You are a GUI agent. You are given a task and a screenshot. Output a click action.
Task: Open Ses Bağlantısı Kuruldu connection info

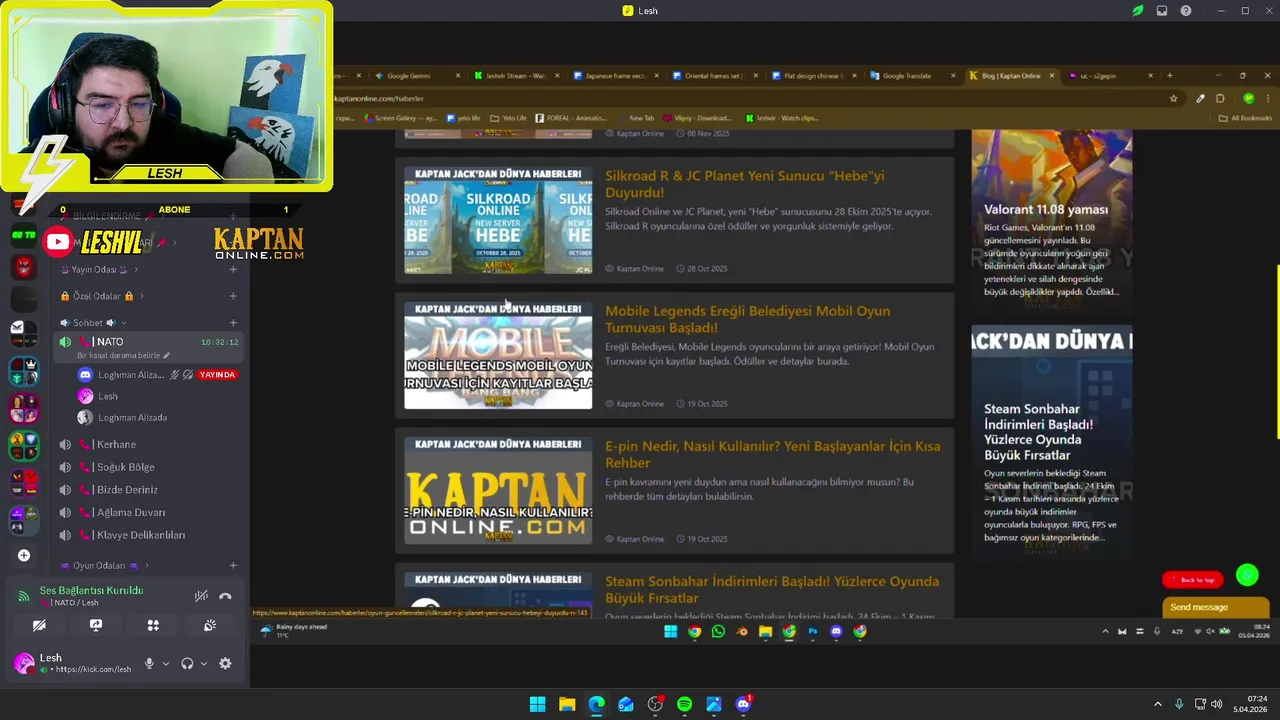pos(91,590)
